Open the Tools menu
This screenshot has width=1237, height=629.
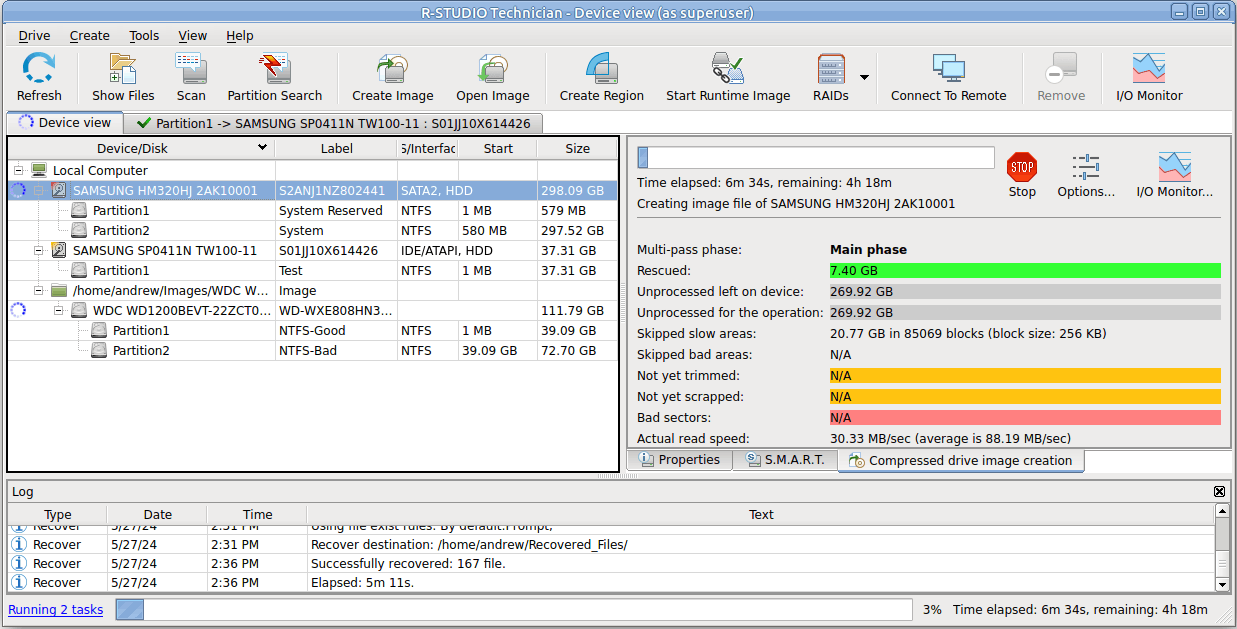[144, 35]
